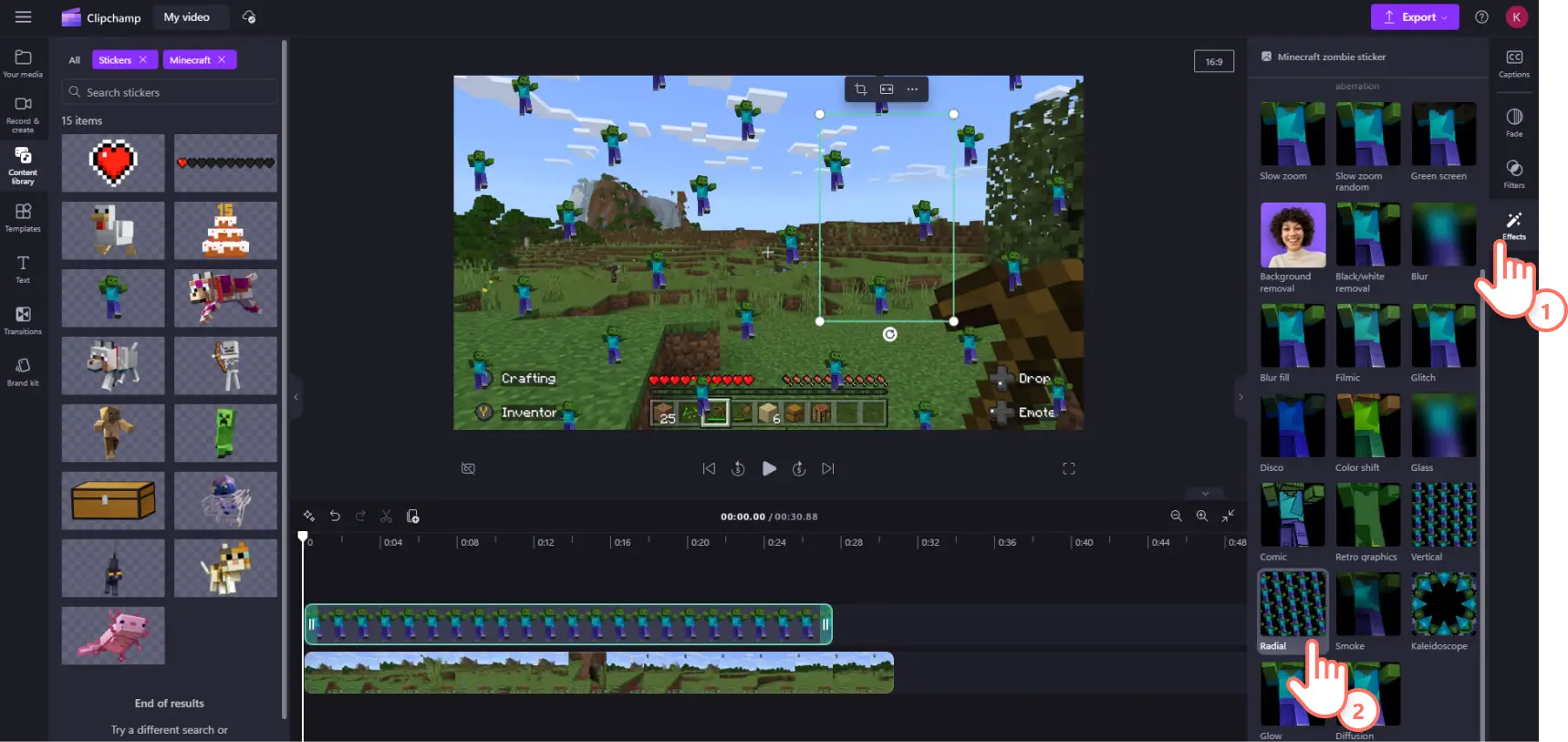
Task: Click the fit icon in floating toolbar
Action: coord(887,89)
